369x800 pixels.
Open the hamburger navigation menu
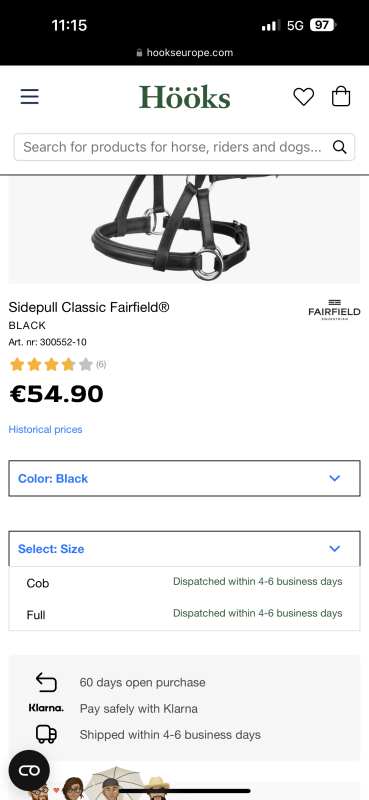tap(30, 96)
